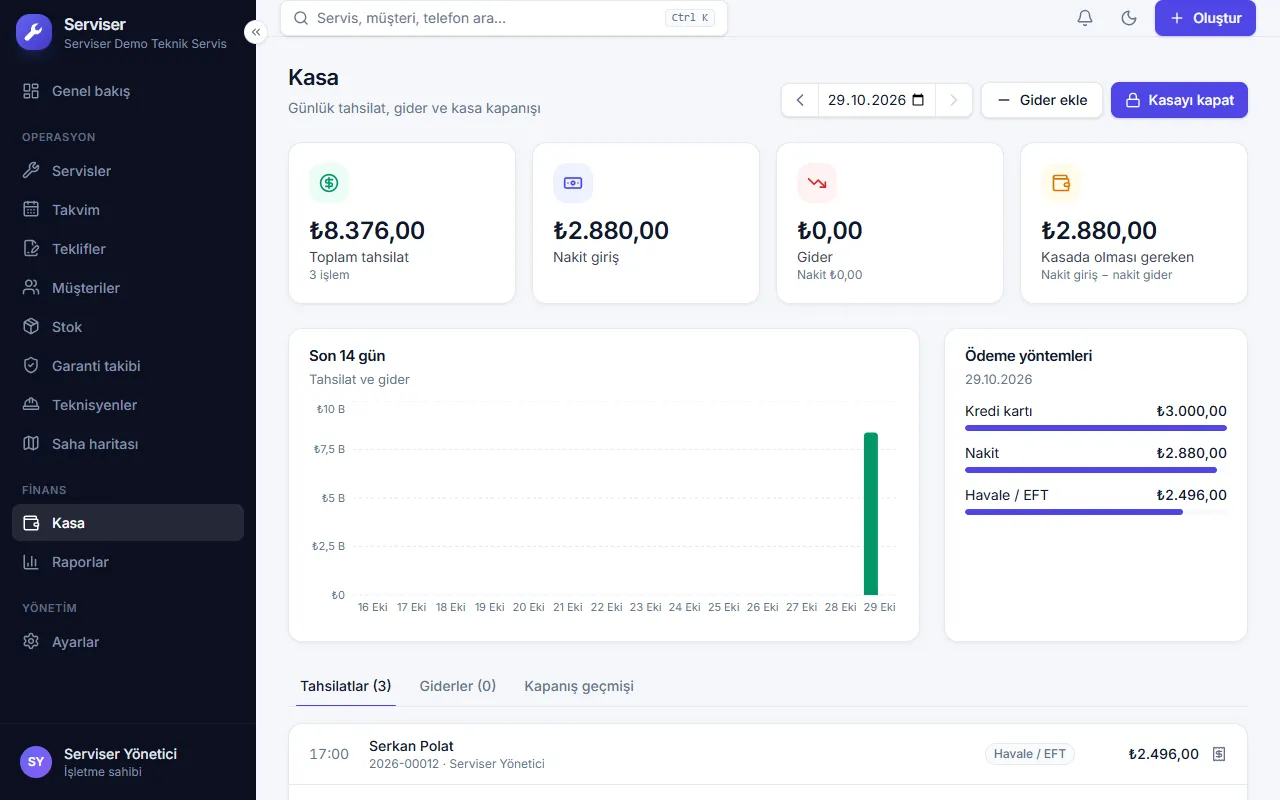
Task: Click the Havale / EFT progress bar
Action: [x=1096, y=512]
